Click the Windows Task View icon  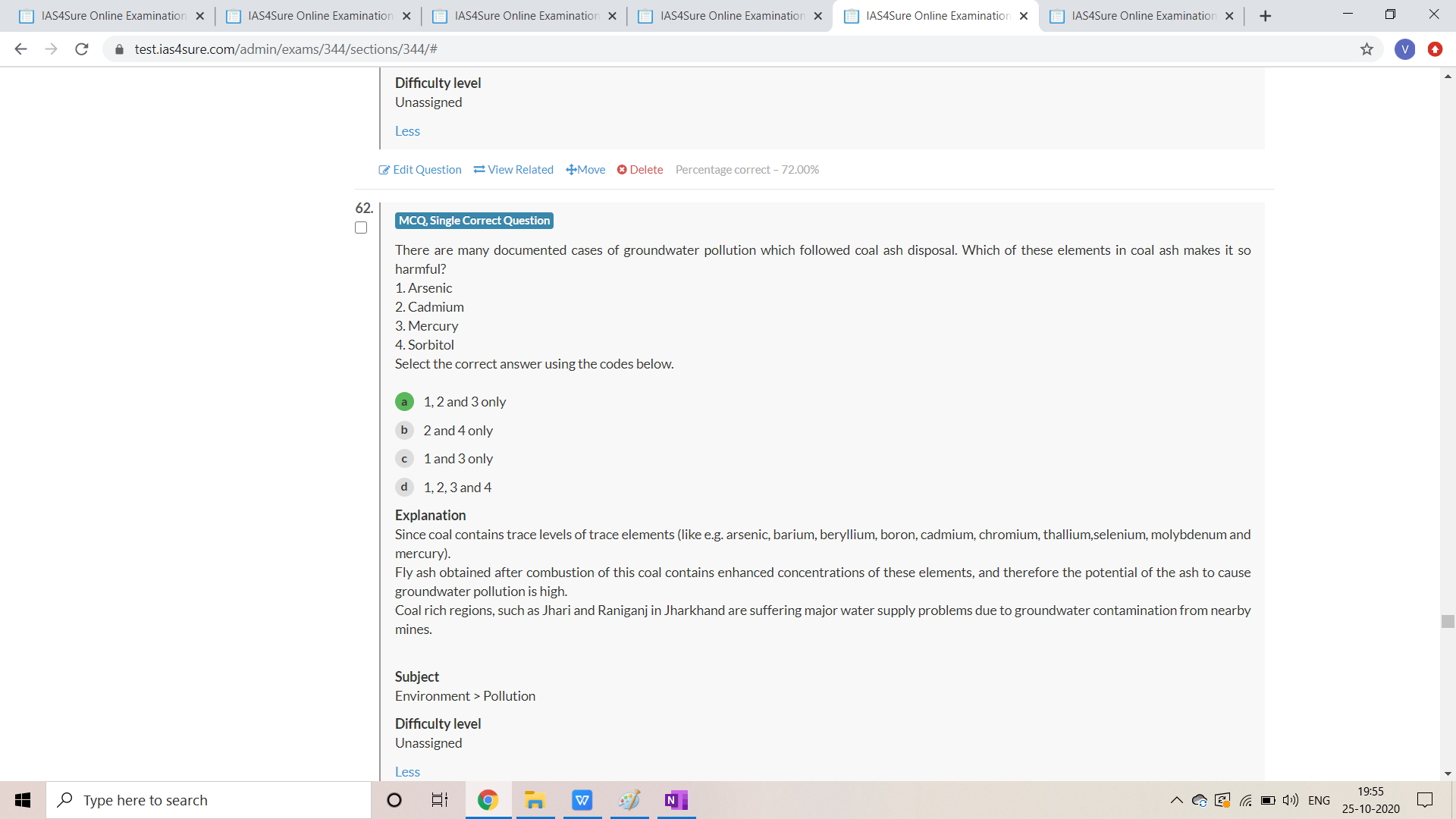[x=440, y=800]
